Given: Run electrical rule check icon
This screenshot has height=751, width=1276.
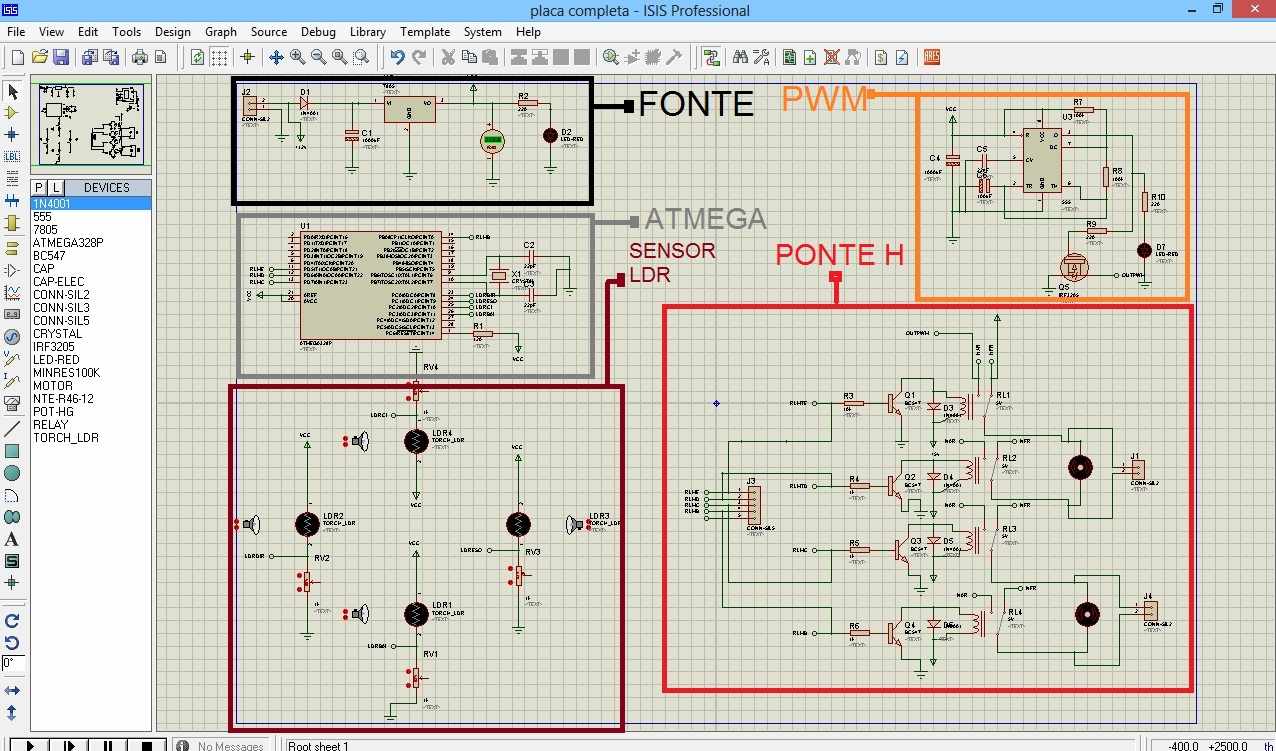Looking at the screenshot, I should pos(902,57).
